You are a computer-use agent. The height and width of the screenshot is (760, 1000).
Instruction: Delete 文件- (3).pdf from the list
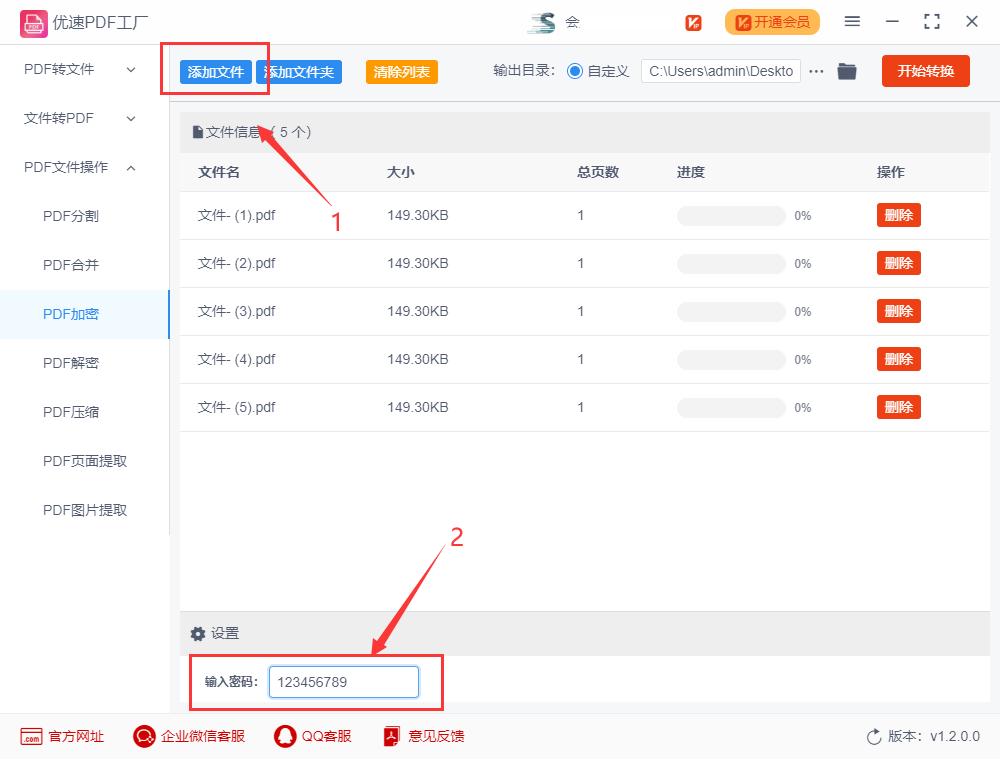coord(898,311)
